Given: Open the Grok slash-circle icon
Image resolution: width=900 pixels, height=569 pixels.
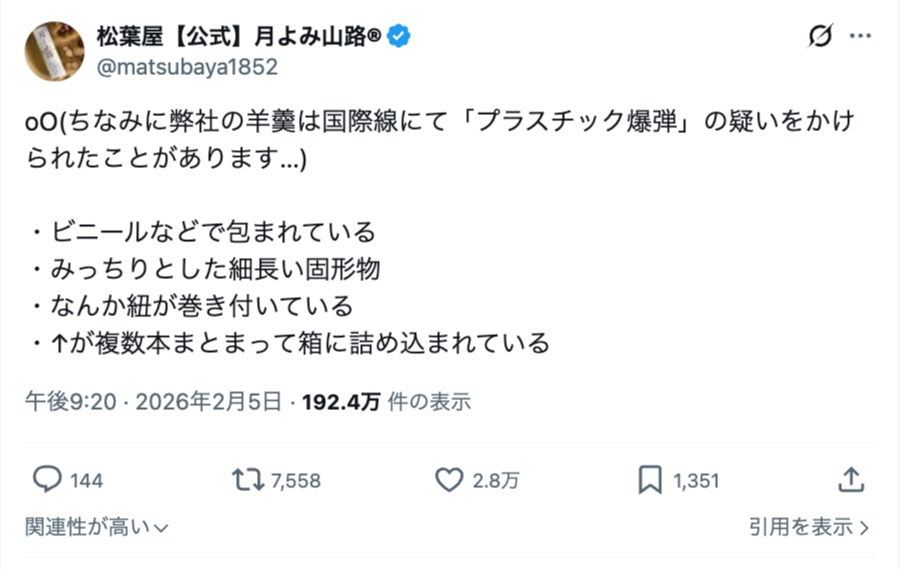Looking at the screenshot, I should click(x=819, y=37).
